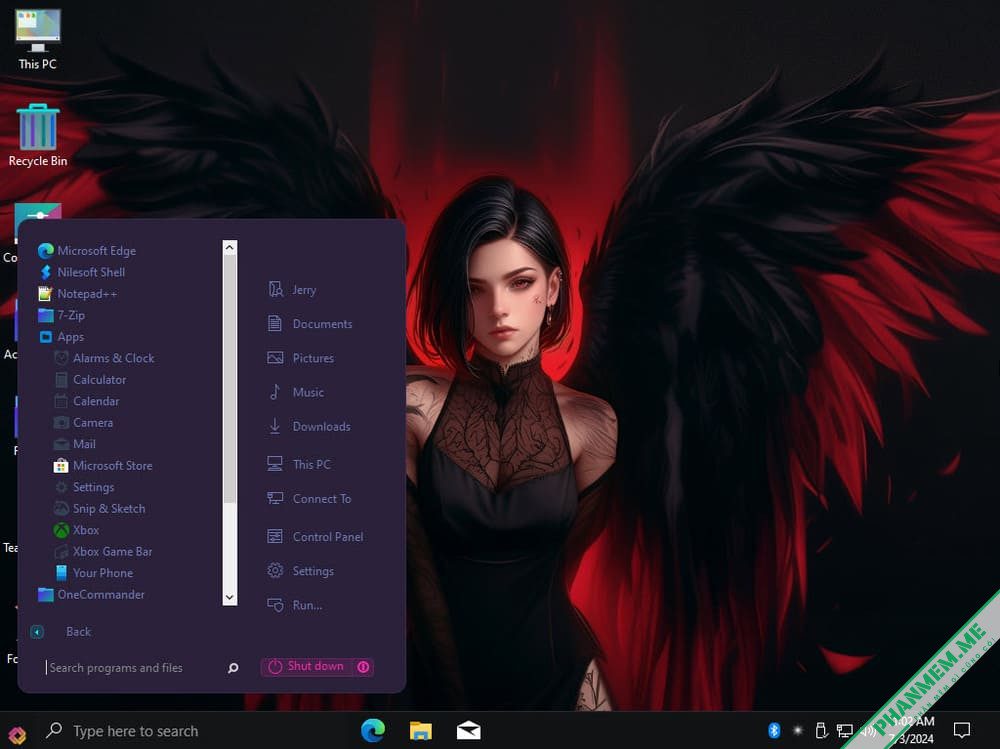Open Alarms & Clock app
This screenshot has height=749, width=1000.
104,358
